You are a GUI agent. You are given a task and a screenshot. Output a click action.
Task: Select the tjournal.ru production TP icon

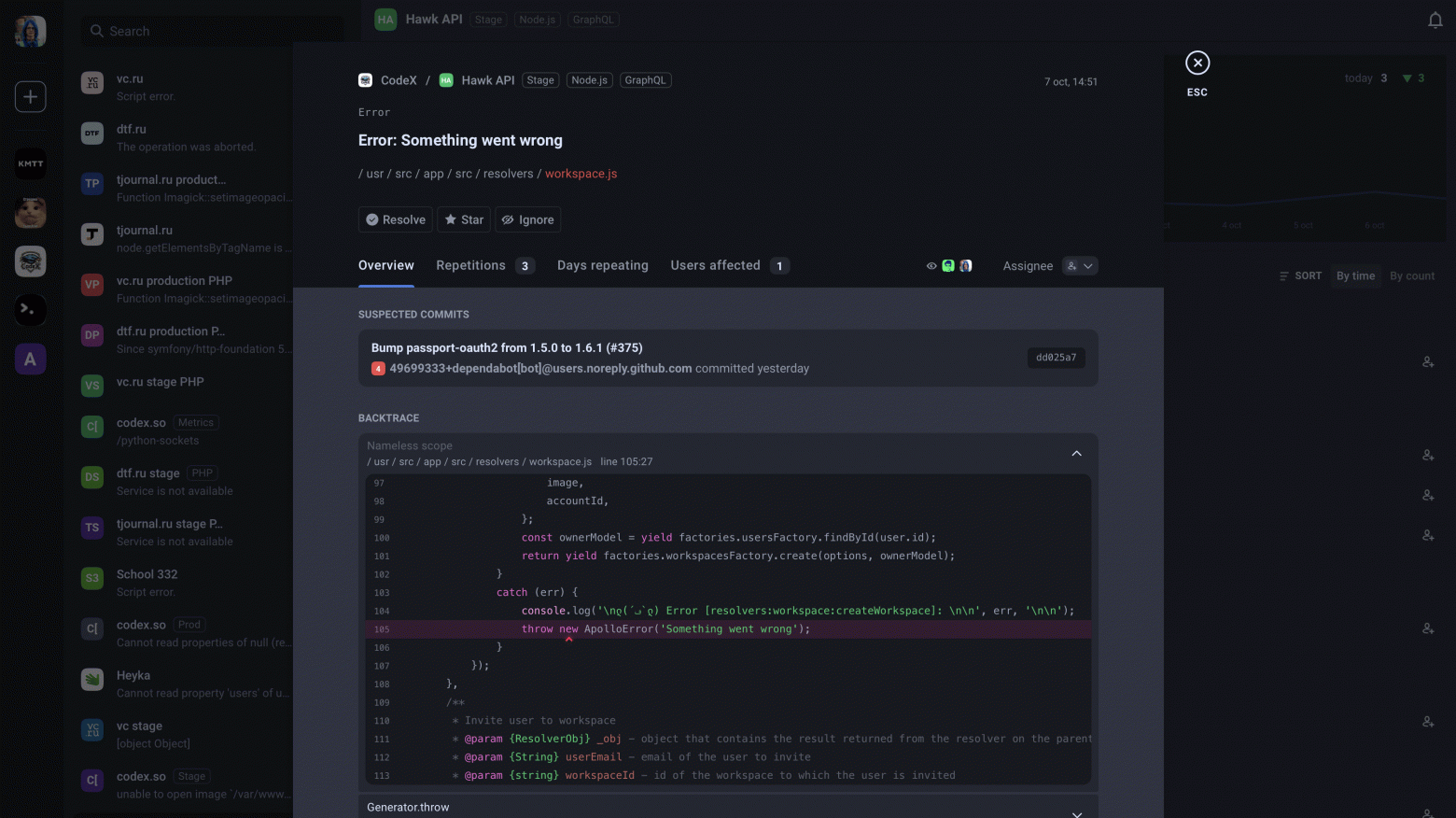click(92, 184)
